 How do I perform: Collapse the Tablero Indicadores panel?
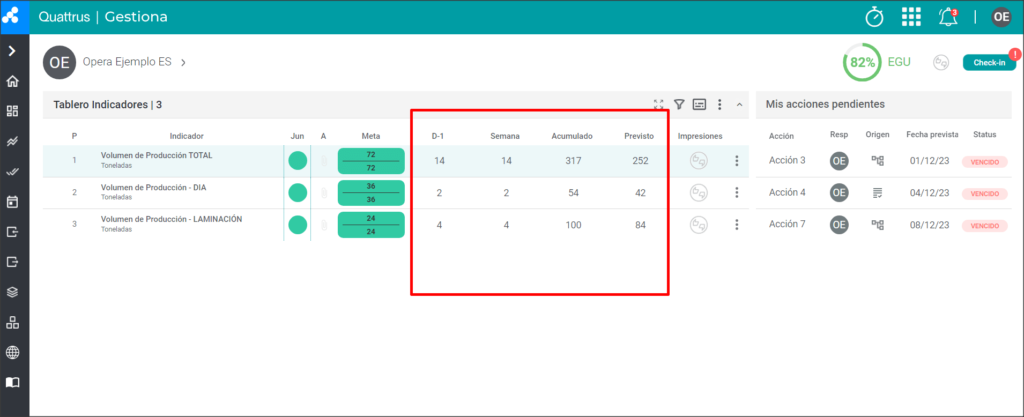pyautogui.click(x=739, y=104)
